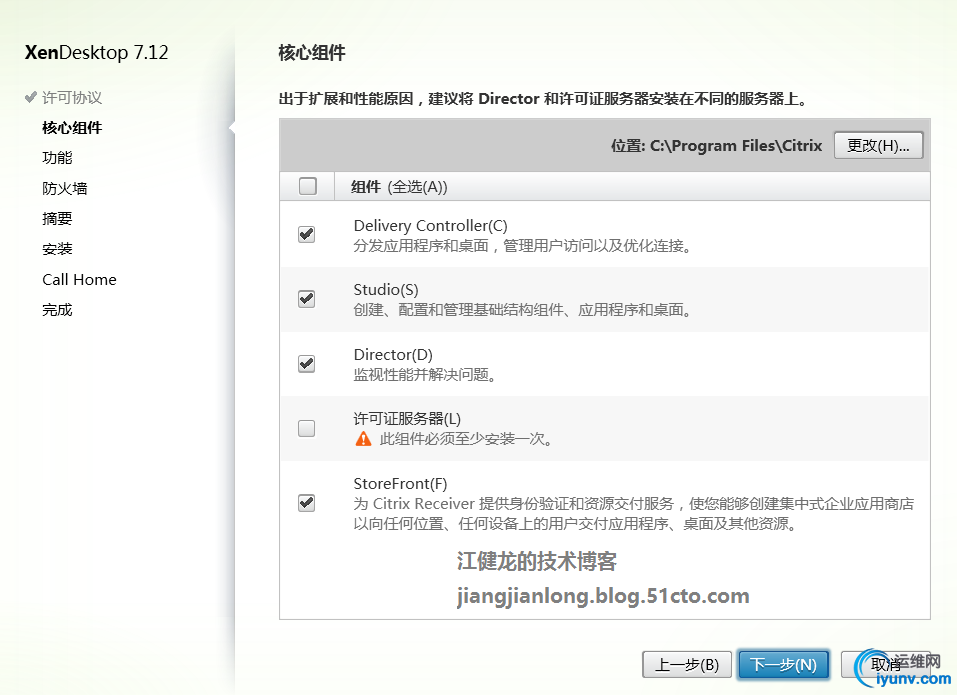
Task: Click the Delivery Controller(C) label
Action: [x=430, y=226]
